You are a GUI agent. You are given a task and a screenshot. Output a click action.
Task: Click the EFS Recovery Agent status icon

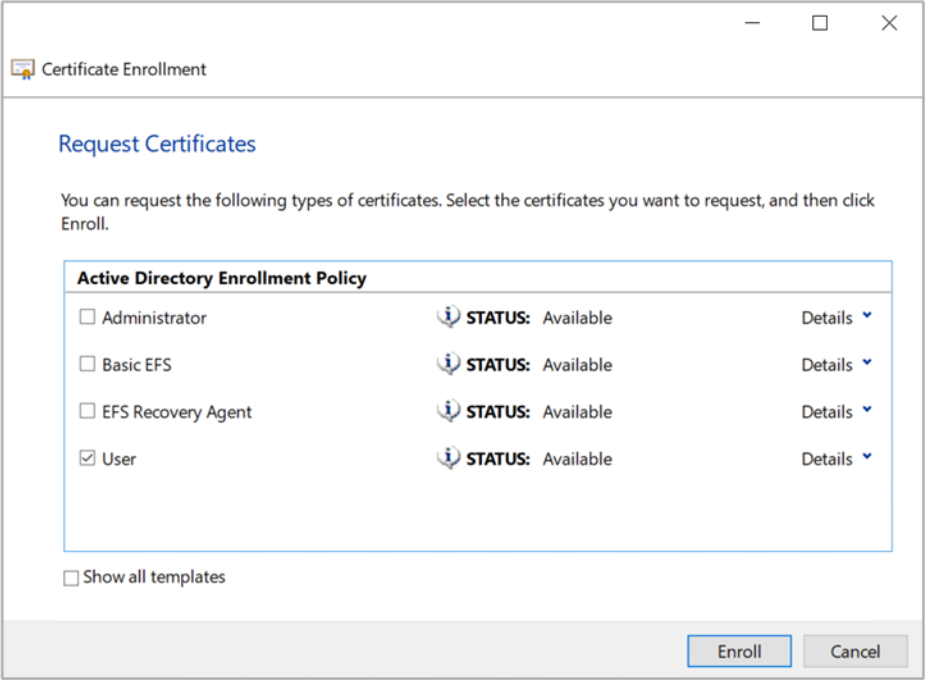[448, 411]
